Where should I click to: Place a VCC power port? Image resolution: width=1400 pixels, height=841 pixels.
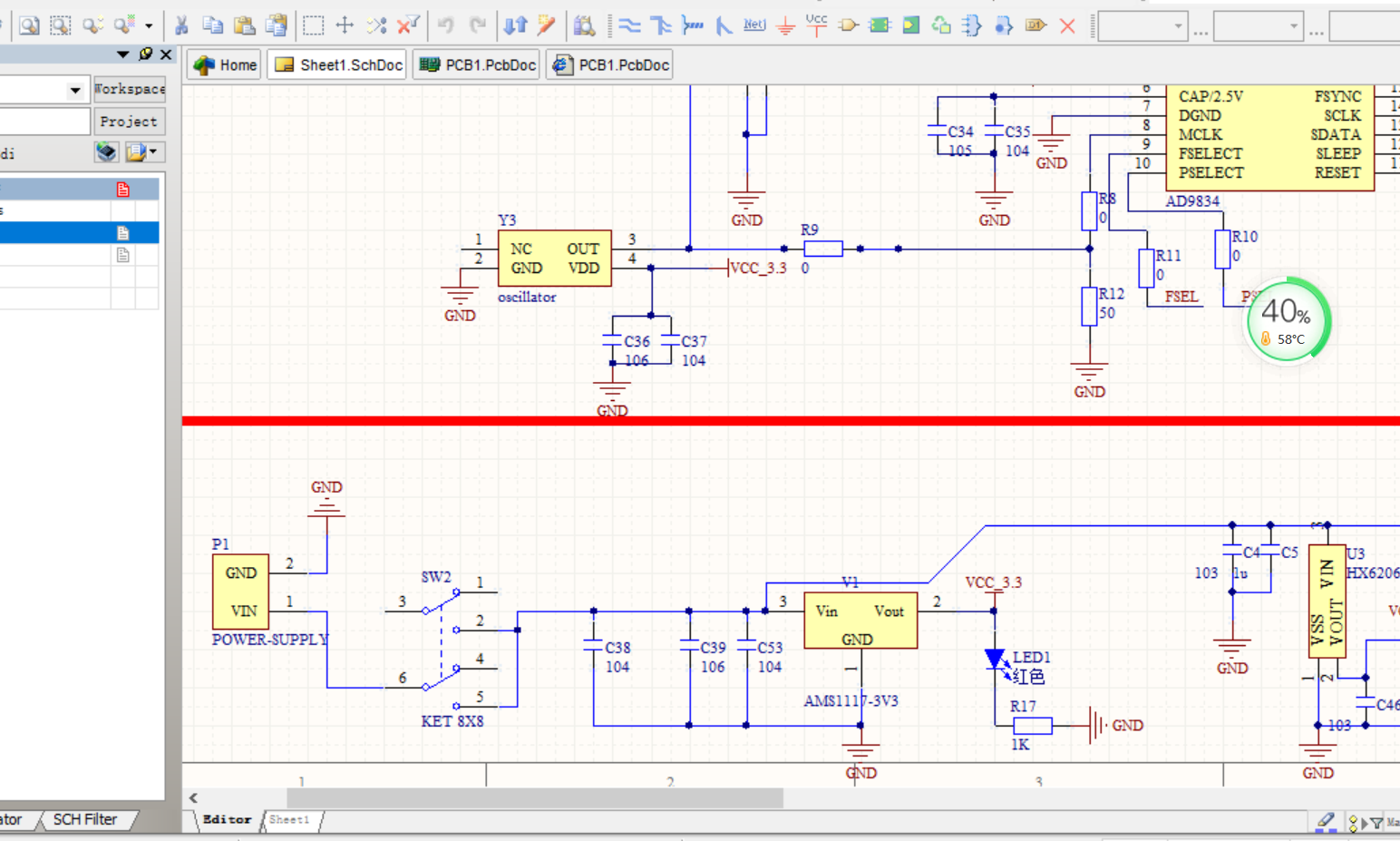point(816,24)
